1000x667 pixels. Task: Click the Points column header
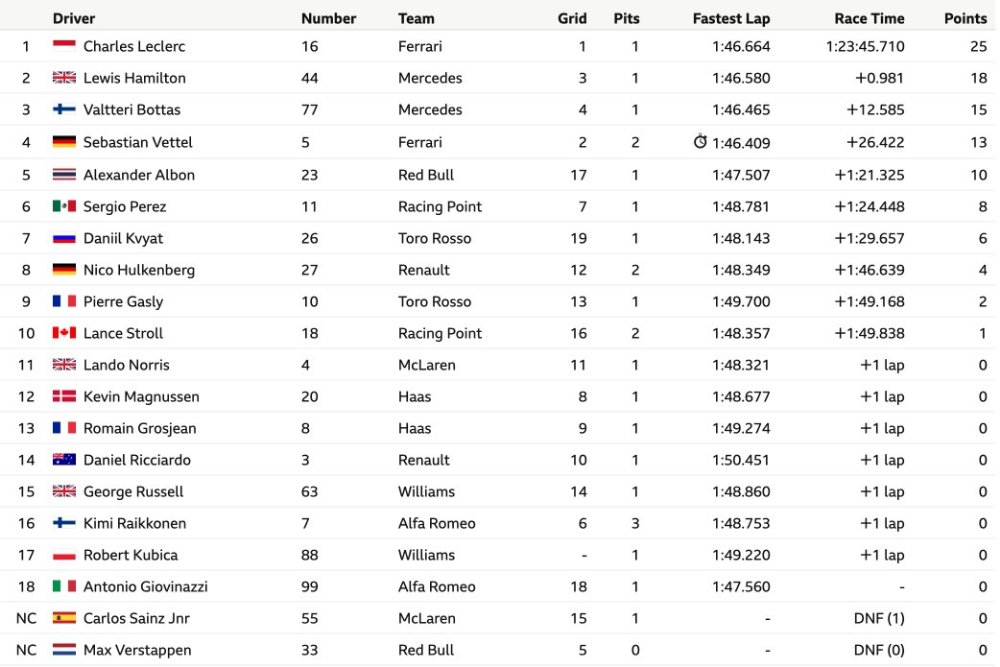(x=966, y=18)
